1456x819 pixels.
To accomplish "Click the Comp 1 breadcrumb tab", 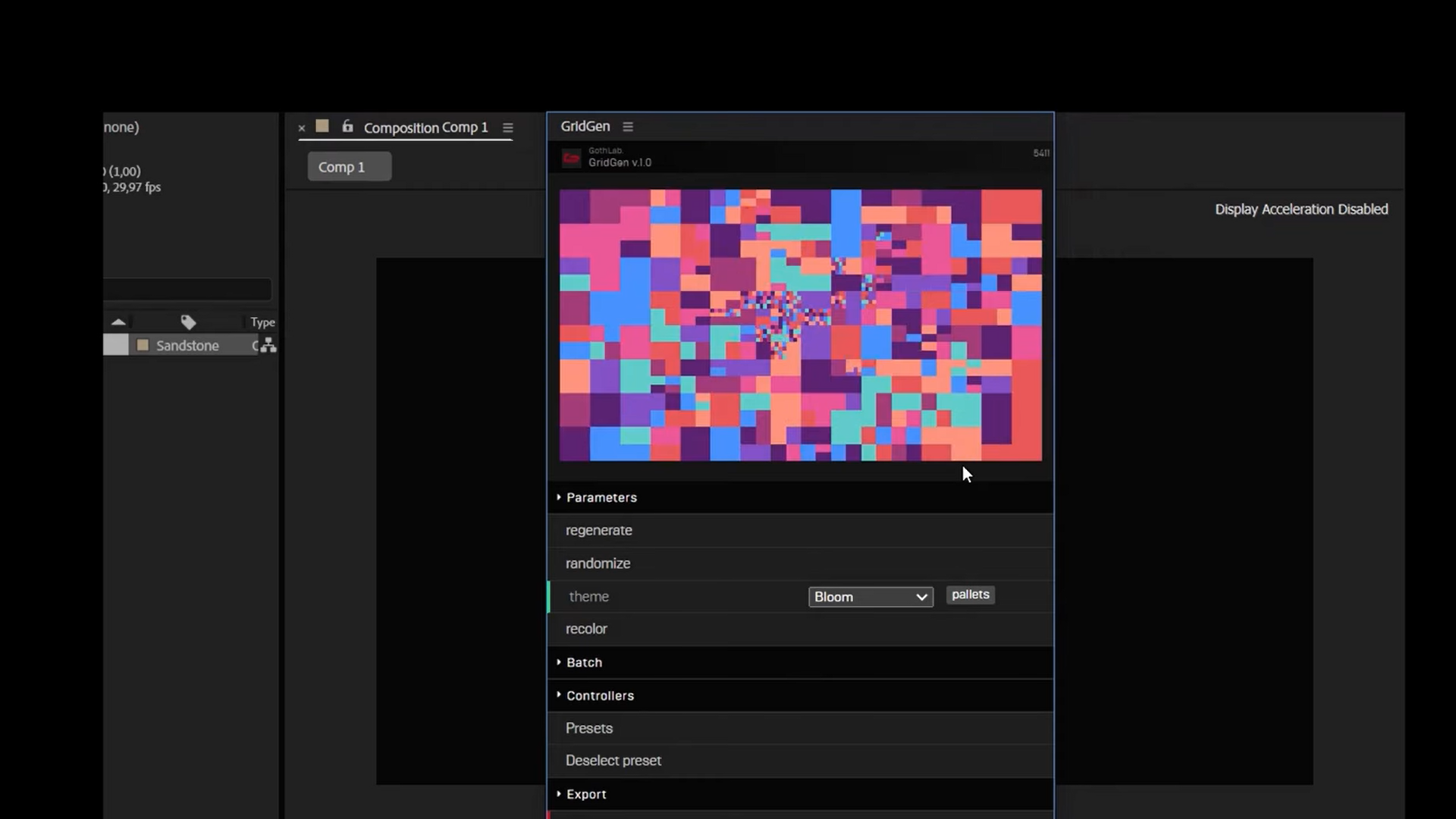I will pyautogui.click(x=349, y=167).
